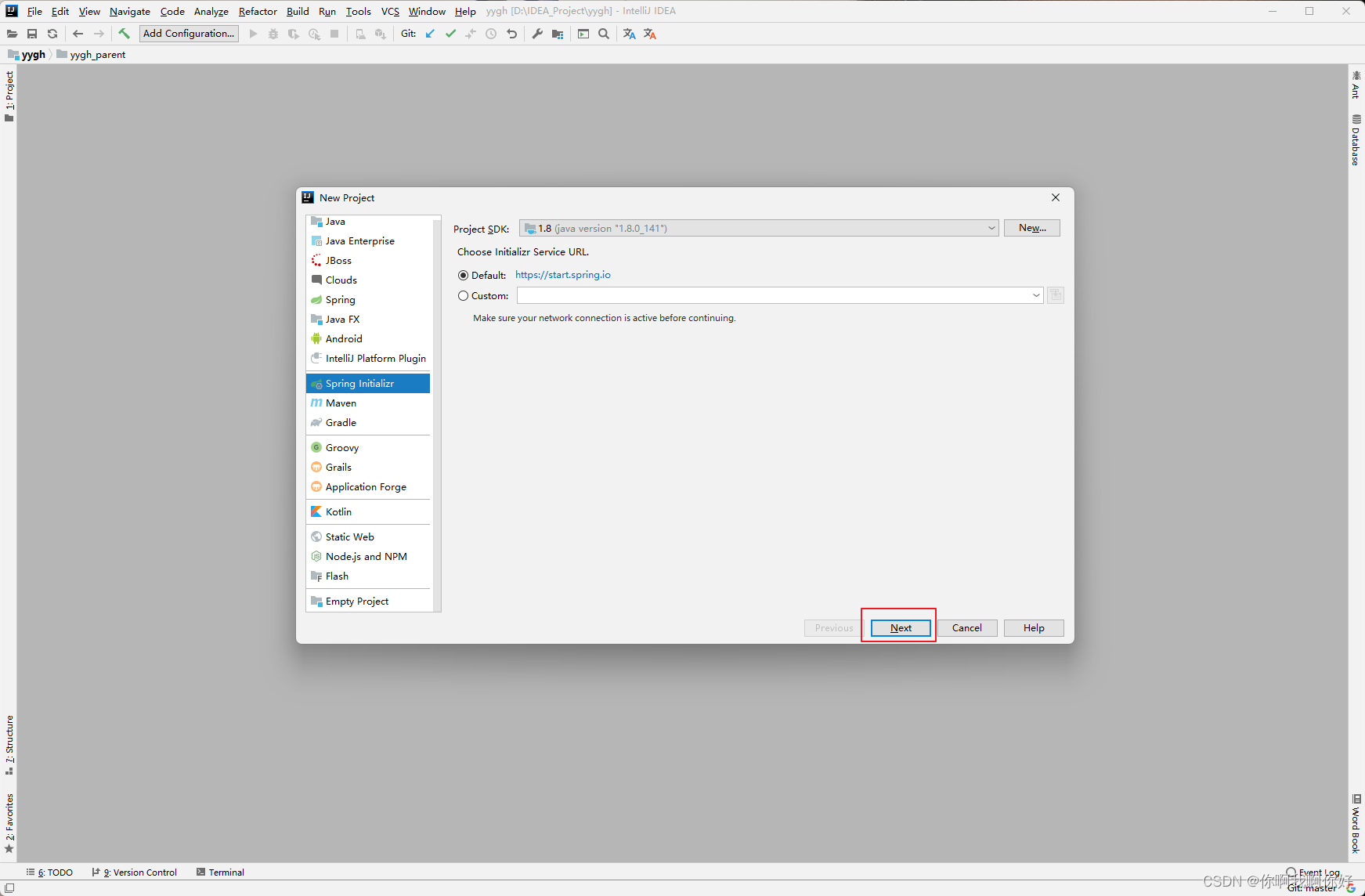Commit changes via the toolbar checkmark

tap(451, 34)
